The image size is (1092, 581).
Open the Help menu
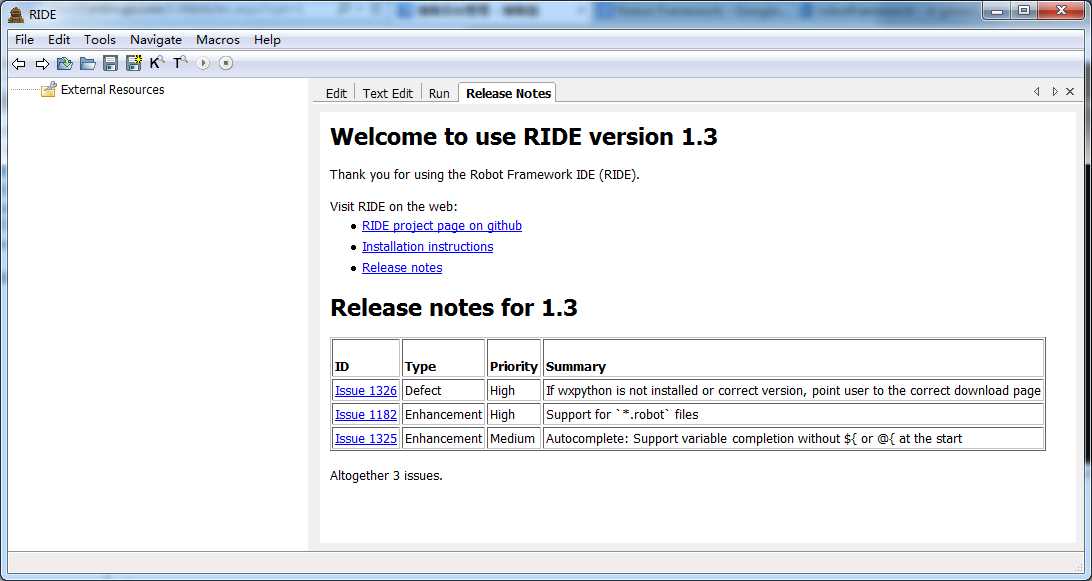pos(267,40)
